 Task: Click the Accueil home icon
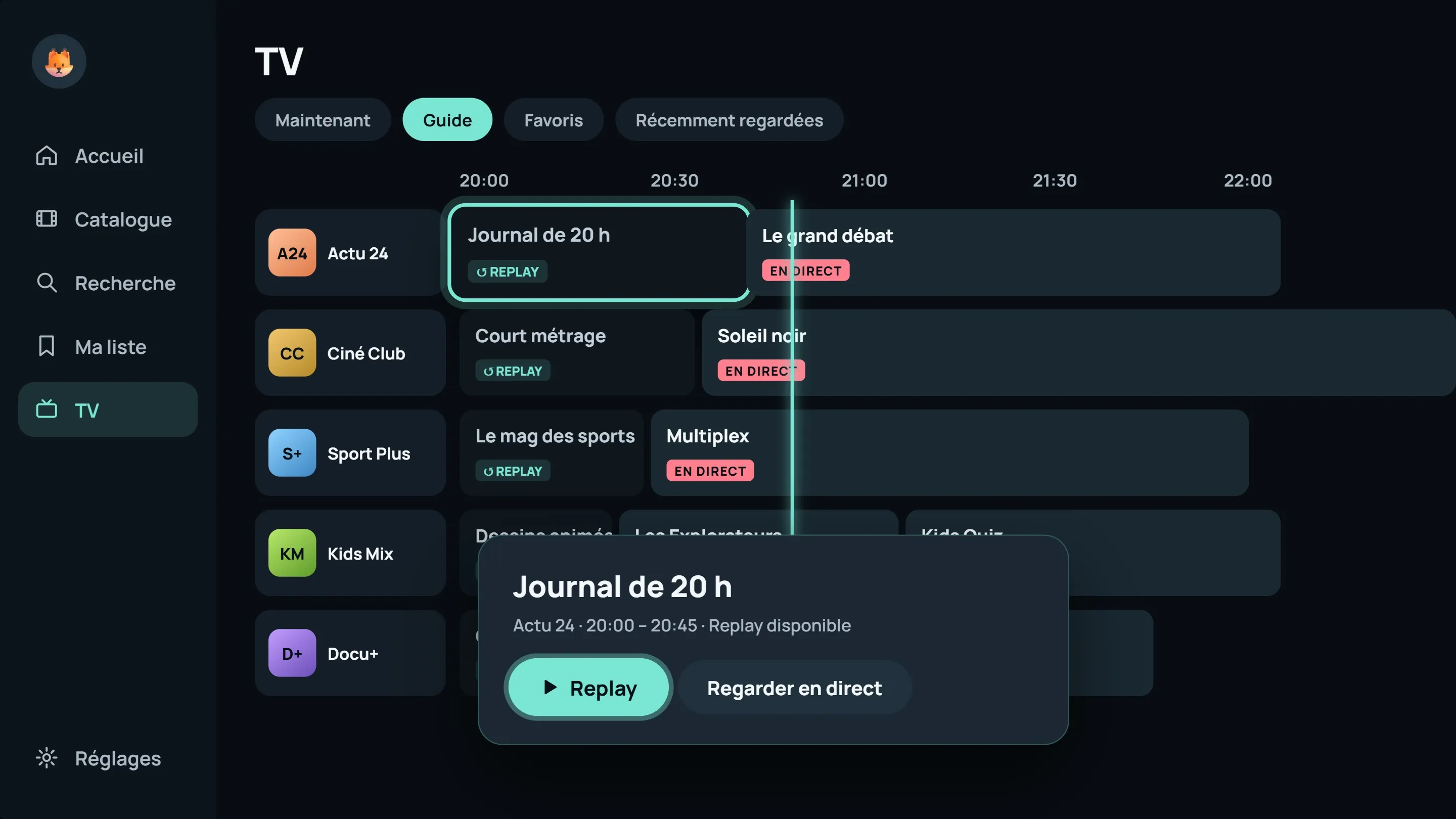tap(47, 155)
